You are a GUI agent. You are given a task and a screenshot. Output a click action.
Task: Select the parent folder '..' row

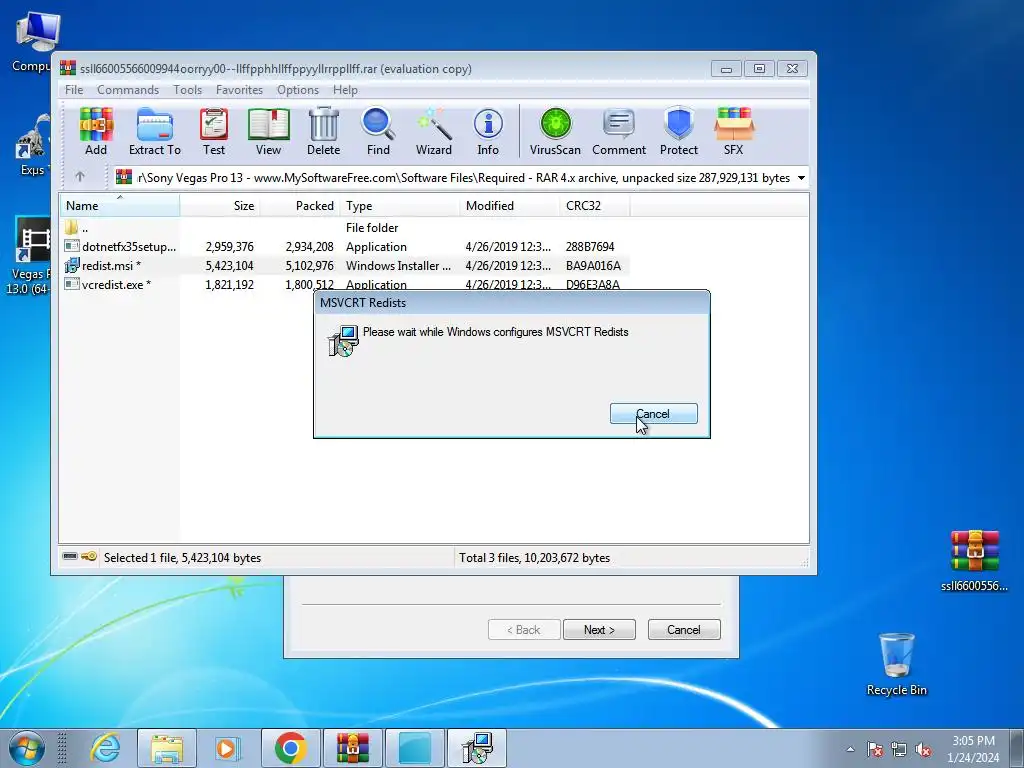(x=345, y=227)
